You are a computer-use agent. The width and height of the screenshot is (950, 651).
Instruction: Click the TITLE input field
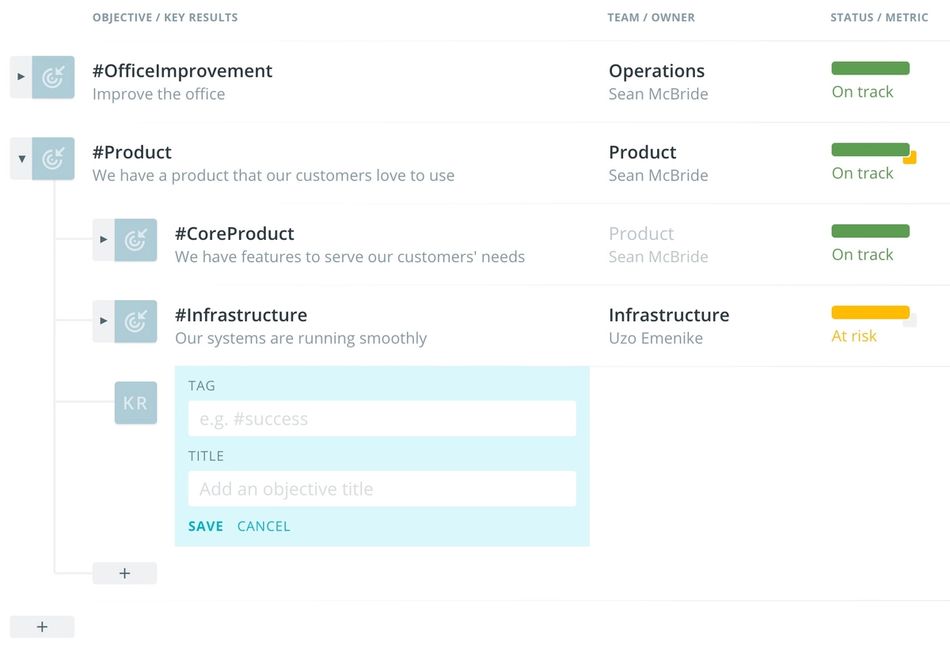[381, 489]
